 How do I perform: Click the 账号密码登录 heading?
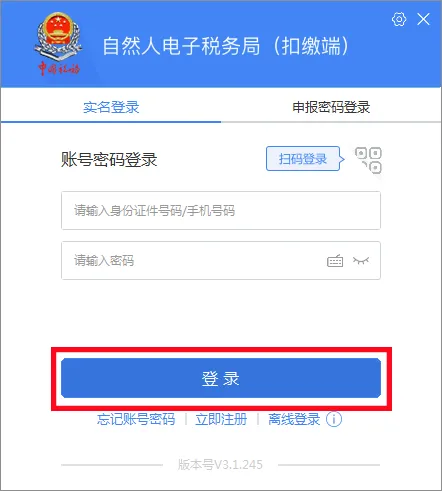(109, 159)
